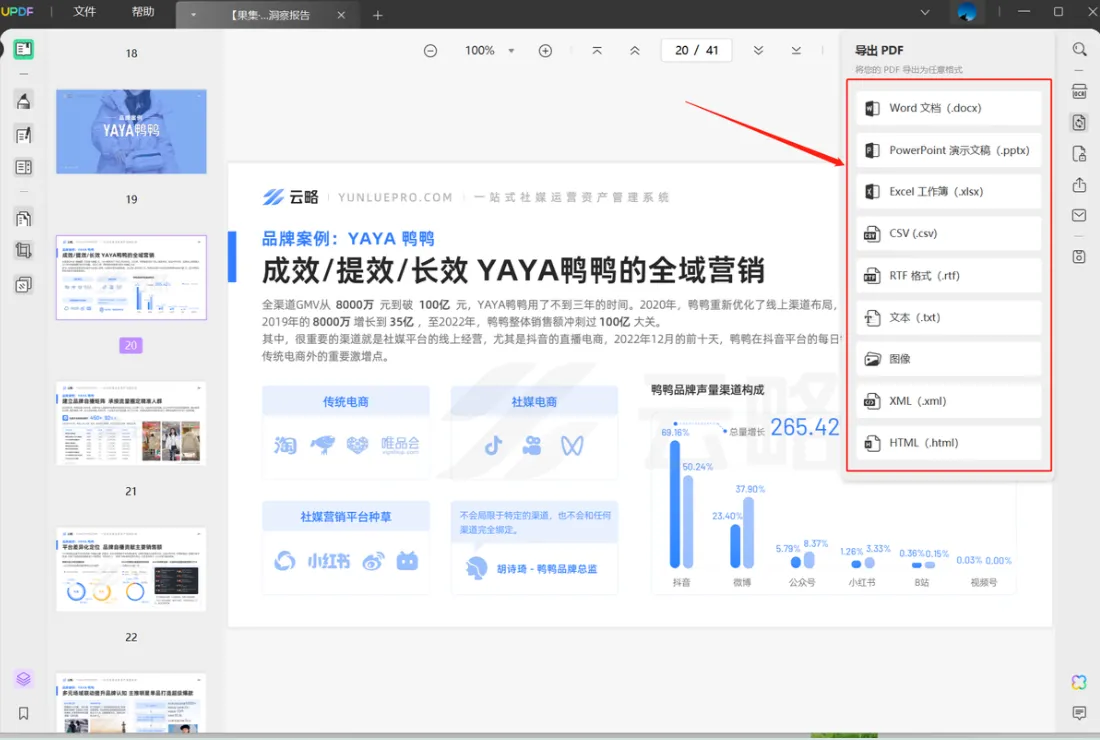
Task: Open the Form preparation tool
Action: 23,167
